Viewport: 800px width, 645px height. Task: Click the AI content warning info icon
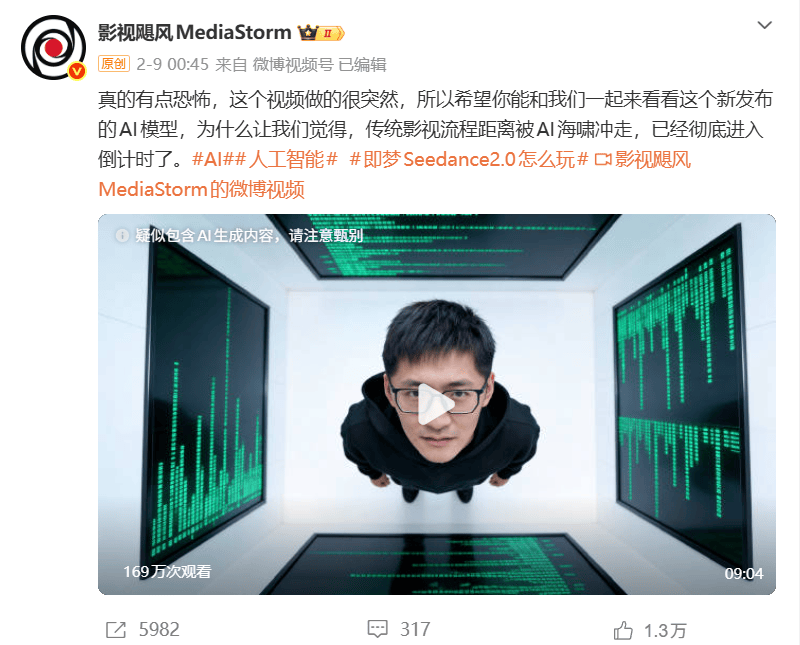point(122,235)
